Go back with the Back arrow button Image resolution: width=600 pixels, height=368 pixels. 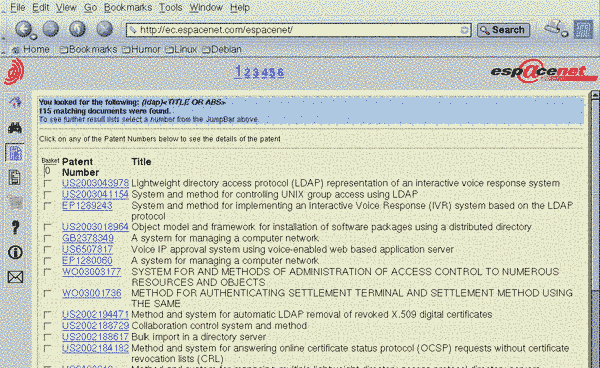[x=24, y=29]
